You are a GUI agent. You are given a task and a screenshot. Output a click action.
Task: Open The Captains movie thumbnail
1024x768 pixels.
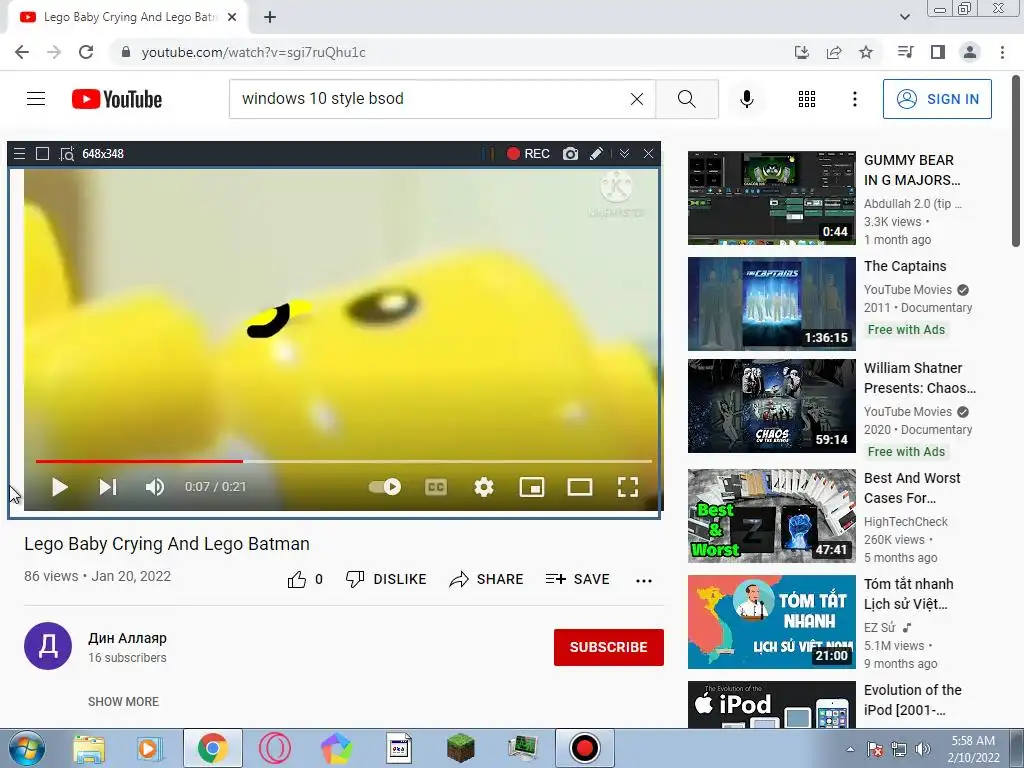771,304
